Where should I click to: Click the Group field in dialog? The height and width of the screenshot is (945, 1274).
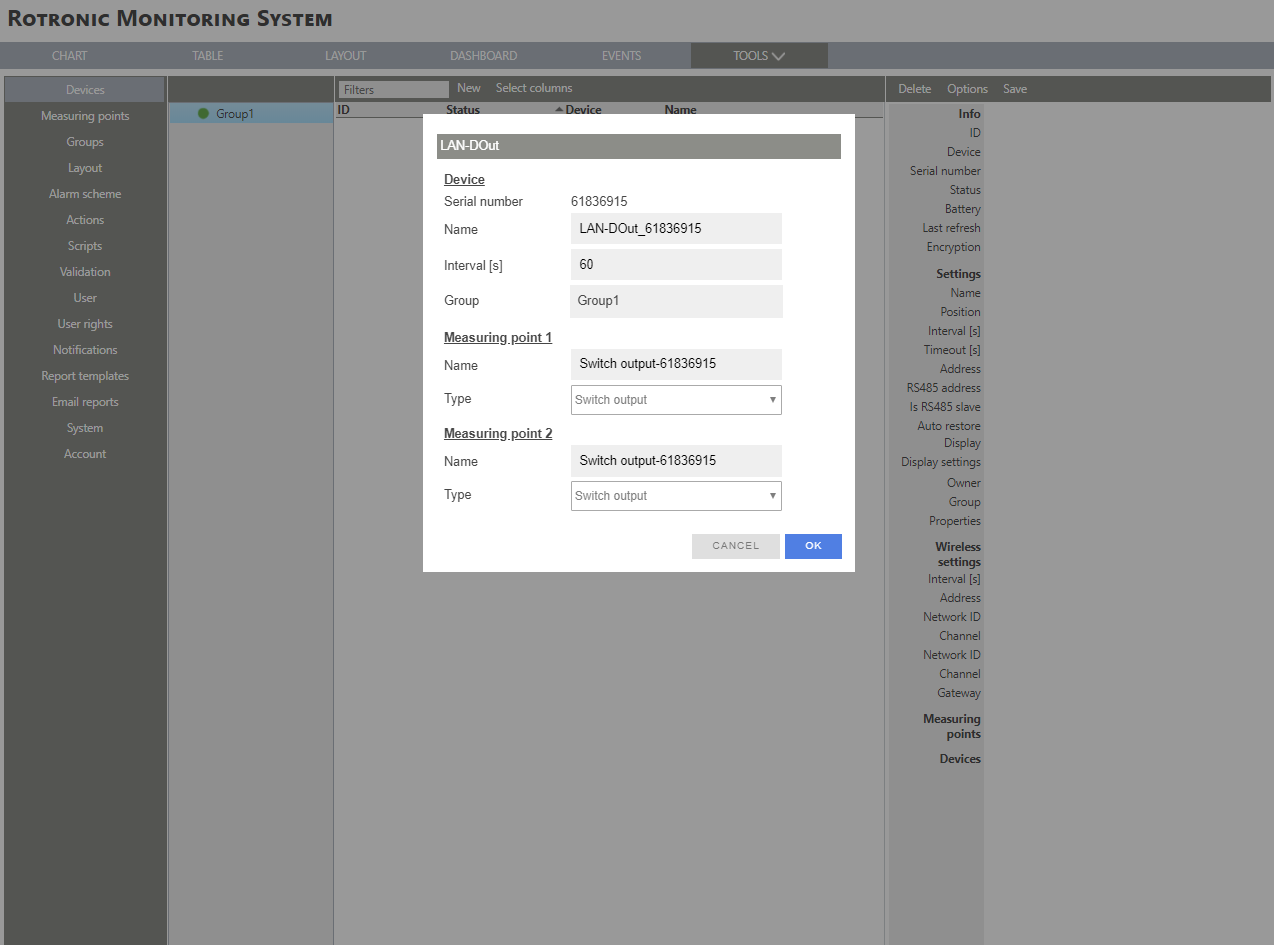676,301
